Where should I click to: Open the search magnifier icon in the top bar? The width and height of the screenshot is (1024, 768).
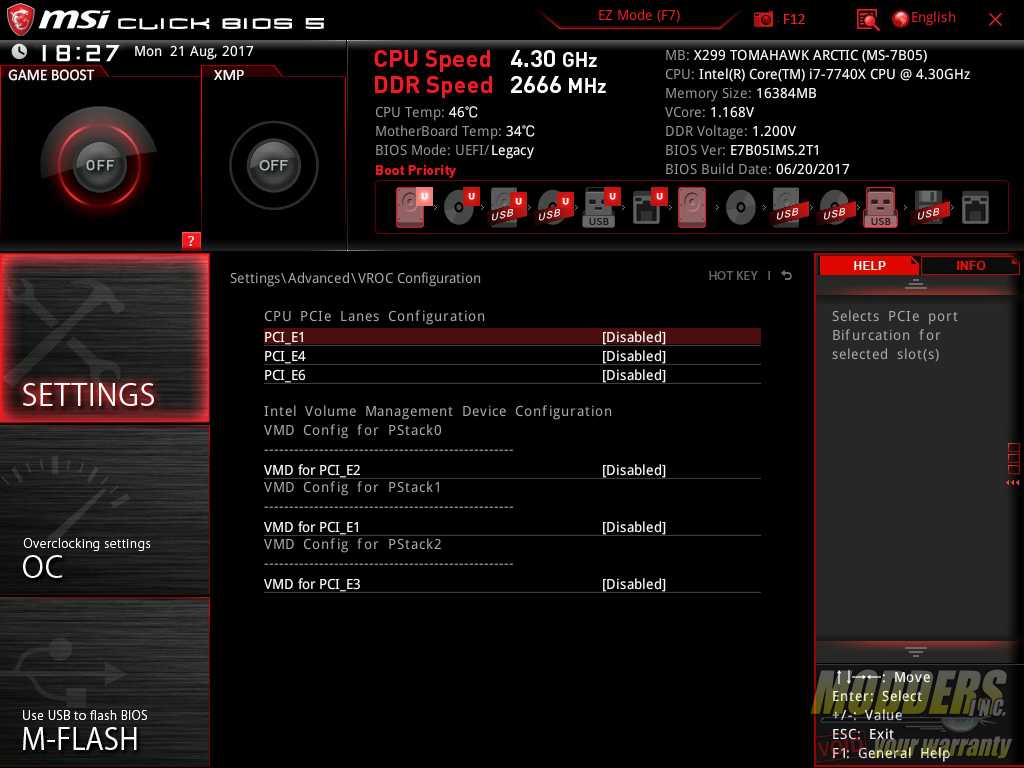(867, 19)
